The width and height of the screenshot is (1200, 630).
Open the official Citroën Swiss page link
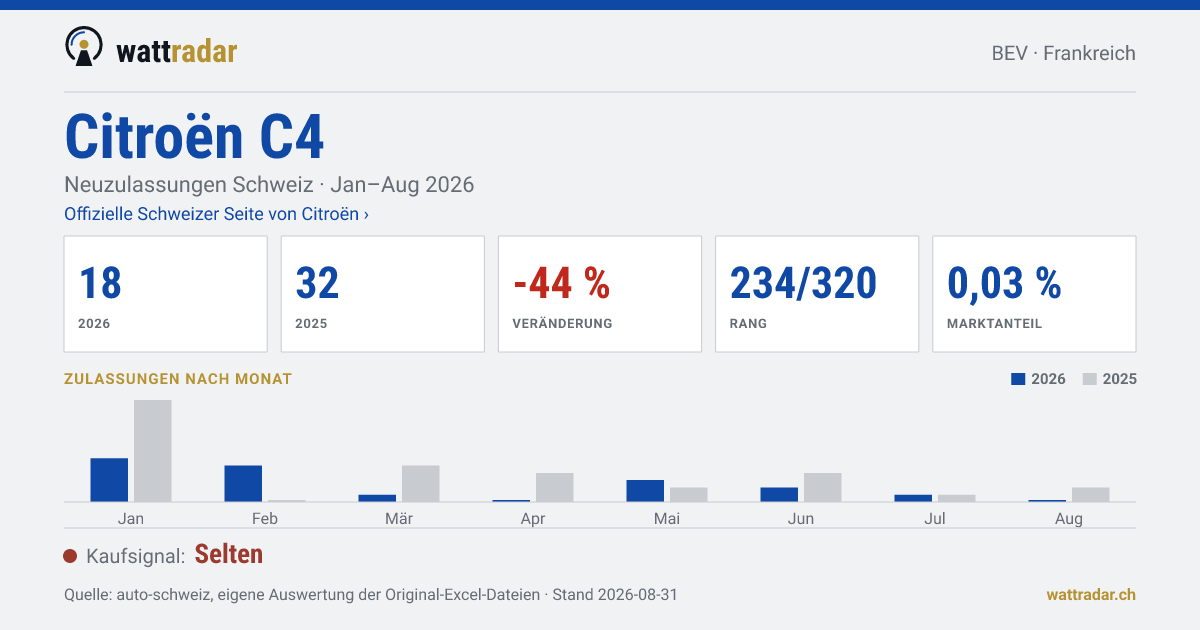[216, 214]
